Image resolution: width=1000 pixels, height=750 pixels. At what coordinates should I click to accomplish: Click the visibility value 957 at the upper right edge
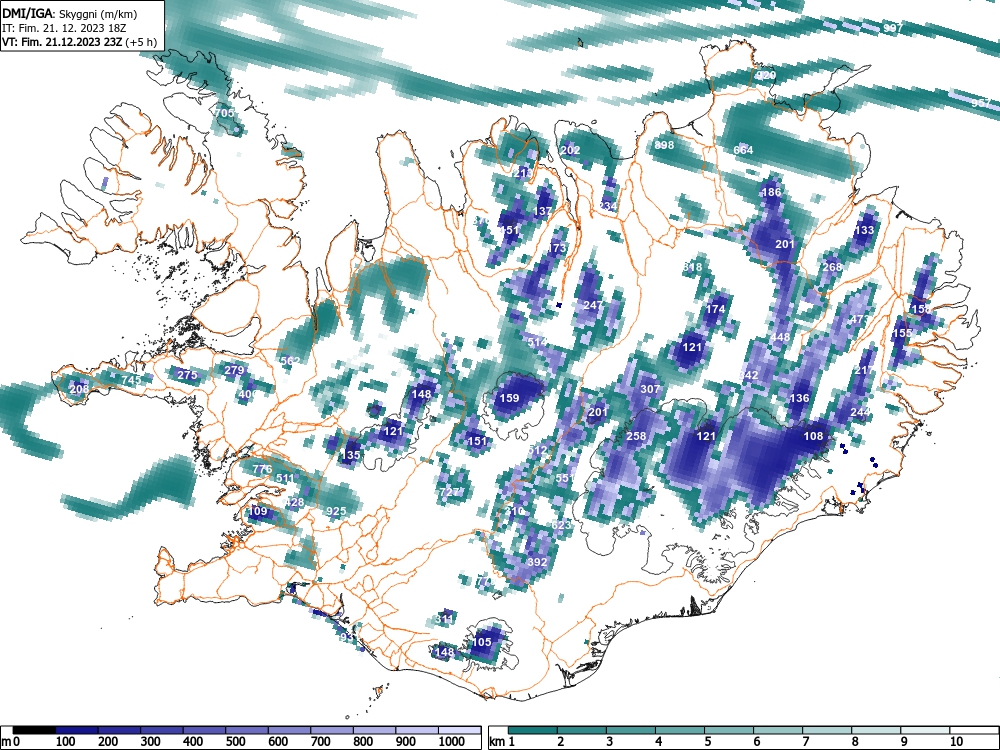click(x=981, y=103)
